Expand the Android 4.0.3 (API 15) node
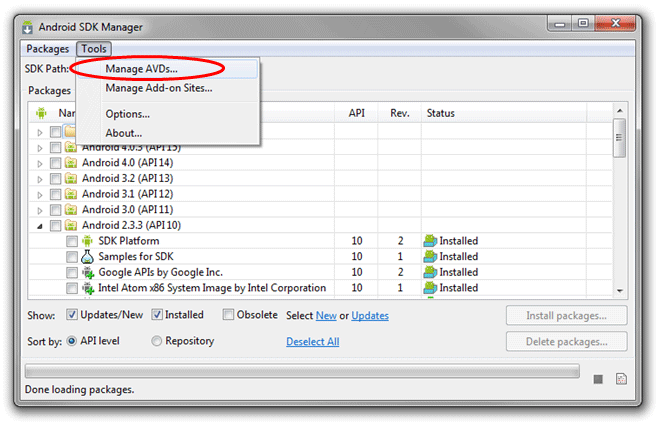Image resolution: width=657 pixels, height=422 pixels. coord(40,148)
